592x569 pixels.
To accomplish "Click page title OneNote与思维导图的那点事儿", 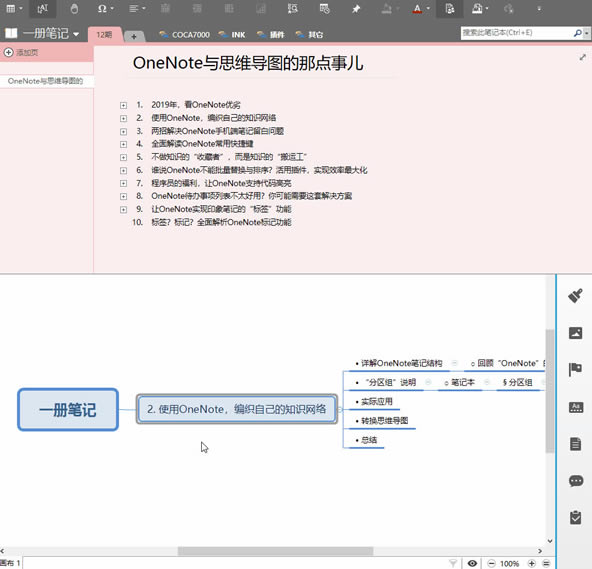I will tap(248, 63).
